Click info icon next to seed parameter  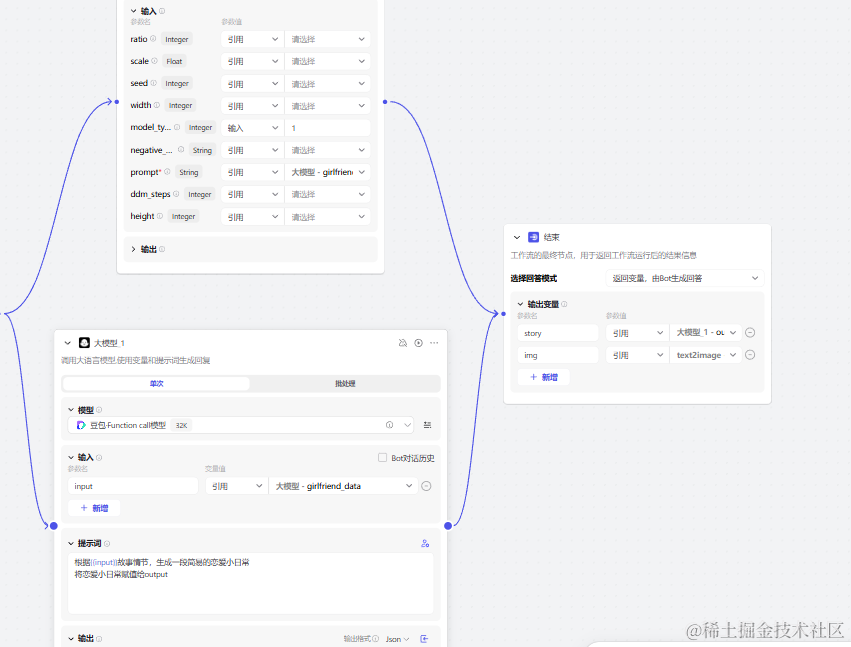154,83
